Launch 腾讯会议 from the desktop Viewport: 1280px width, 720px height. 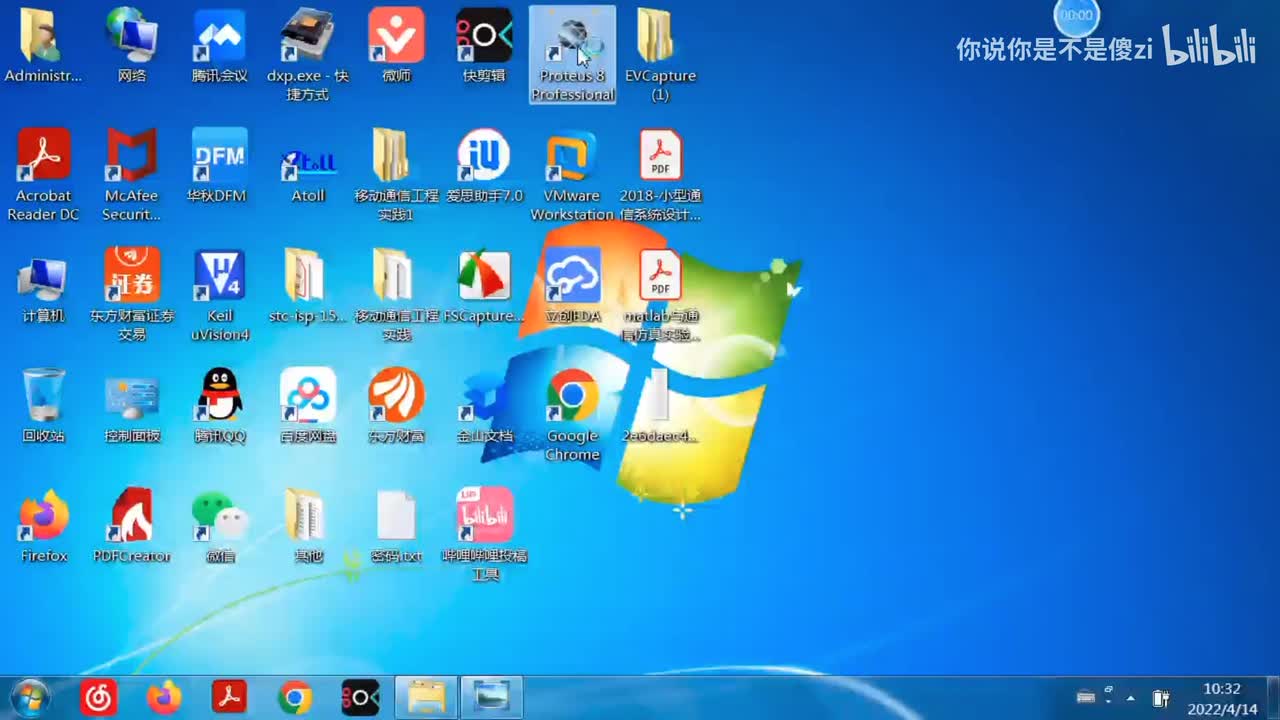220,46
